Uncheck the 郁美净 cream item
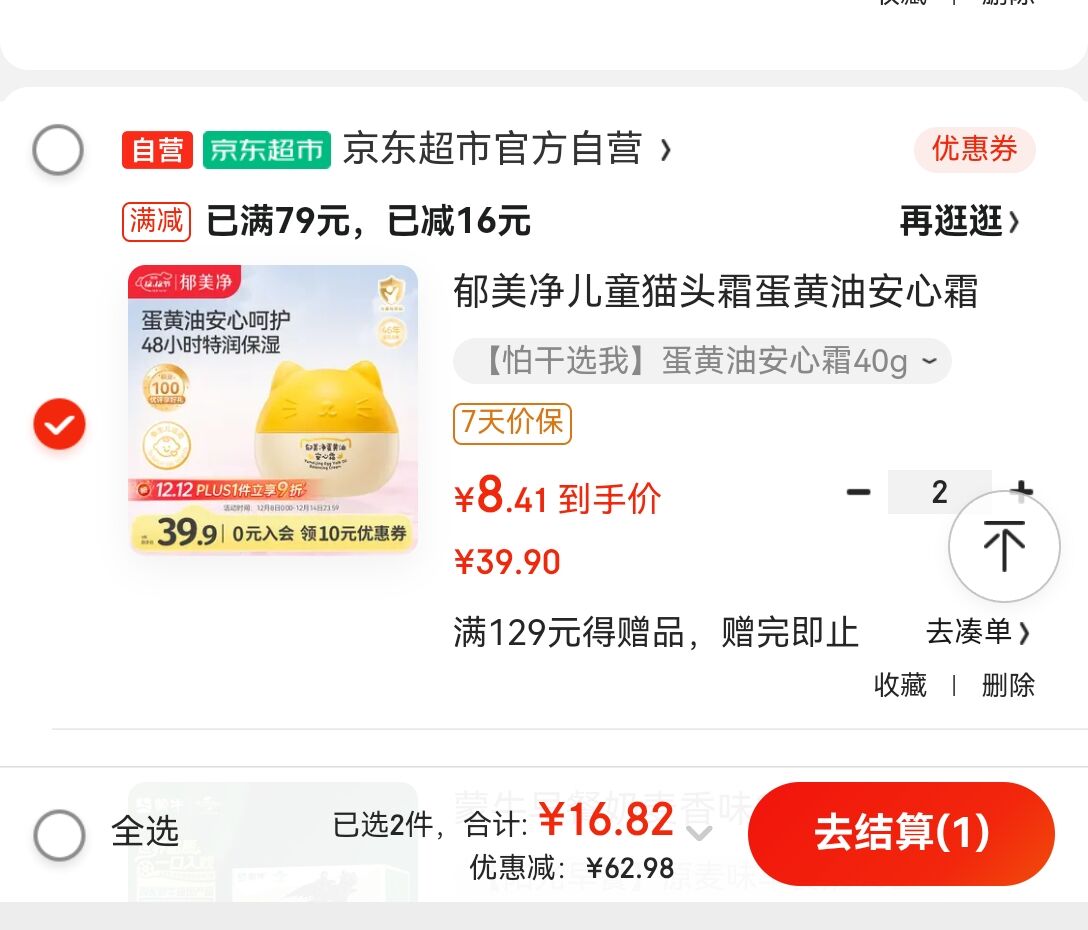 click(60, 423)
